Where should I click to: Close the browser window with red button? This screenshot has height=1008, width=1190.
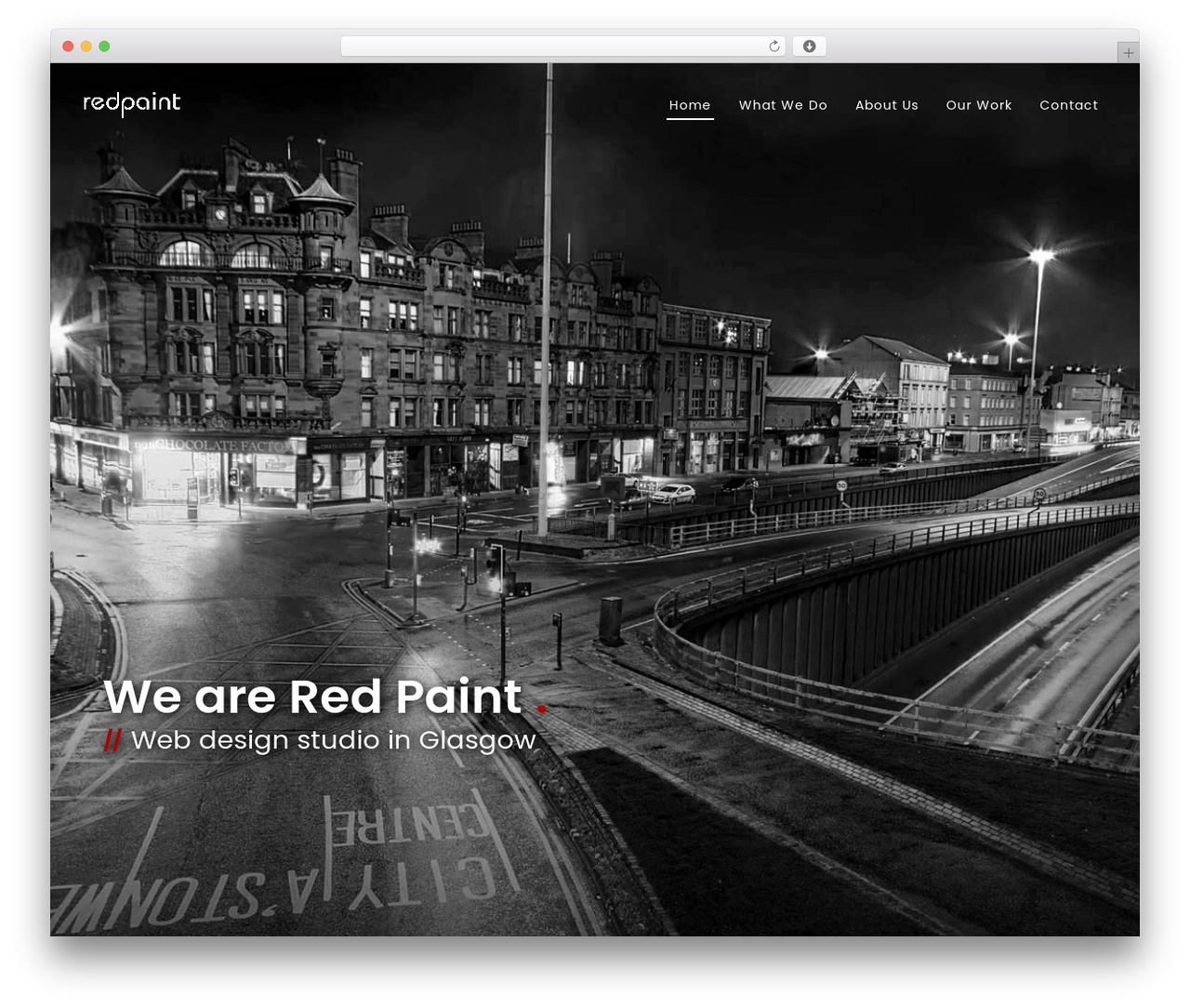pos(68,46)
